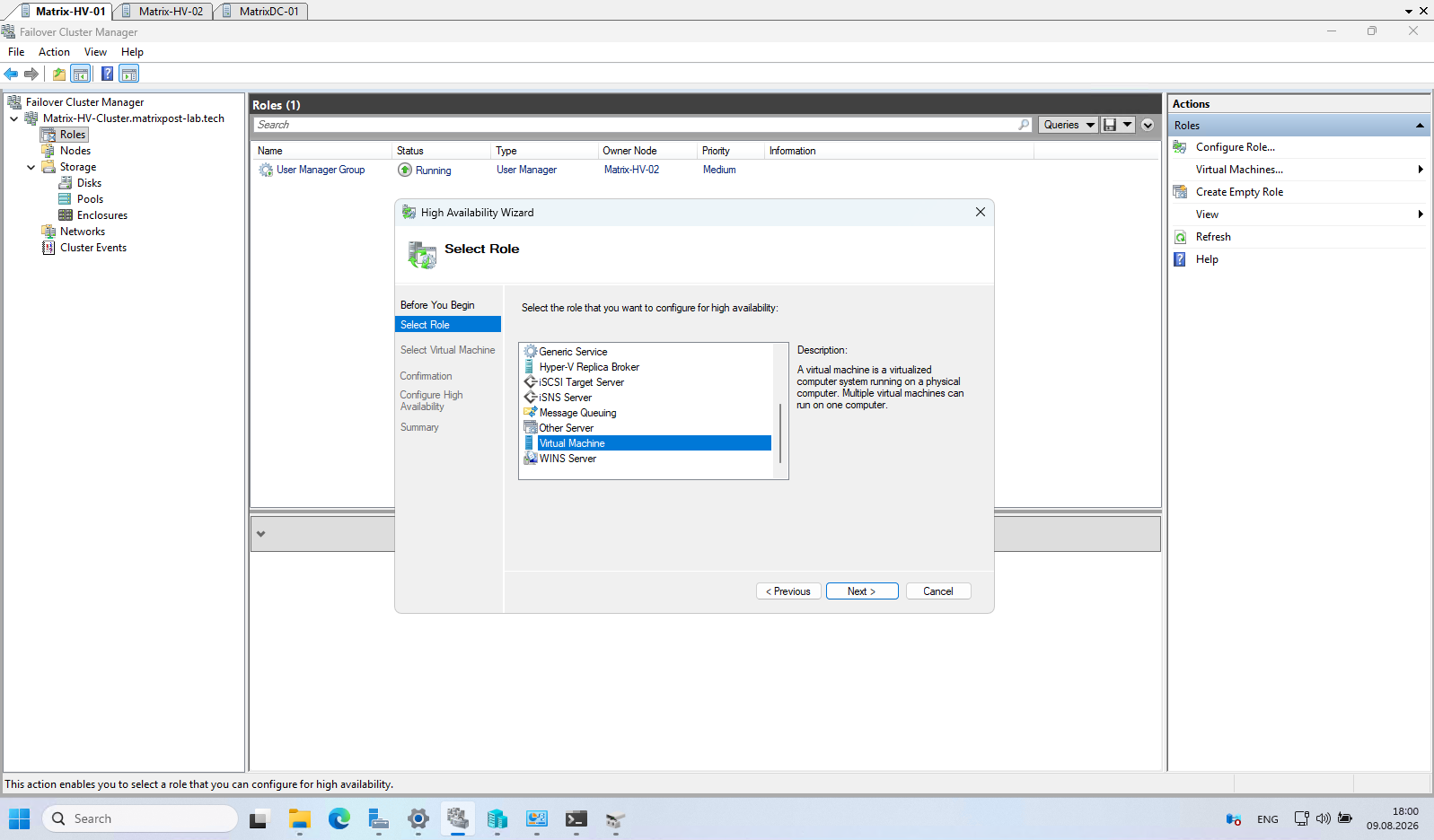Sort the roles list by Owner Node column
Image resolution: width=1434 pixels, height=840 pixels.
click(x=646, y=151)
